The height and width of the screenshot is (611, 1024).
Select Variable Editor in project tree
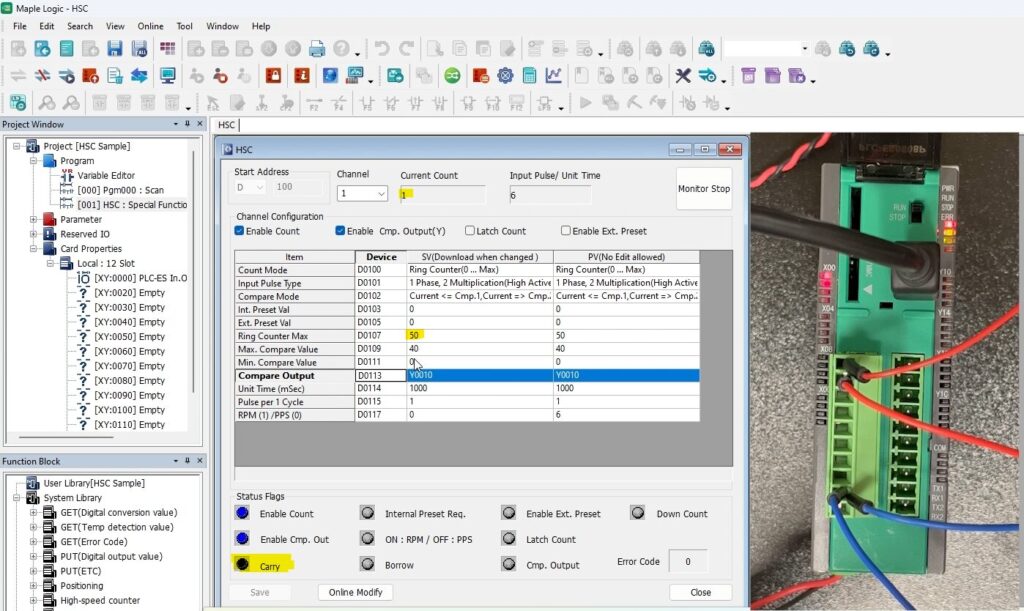tap(106, 176)
